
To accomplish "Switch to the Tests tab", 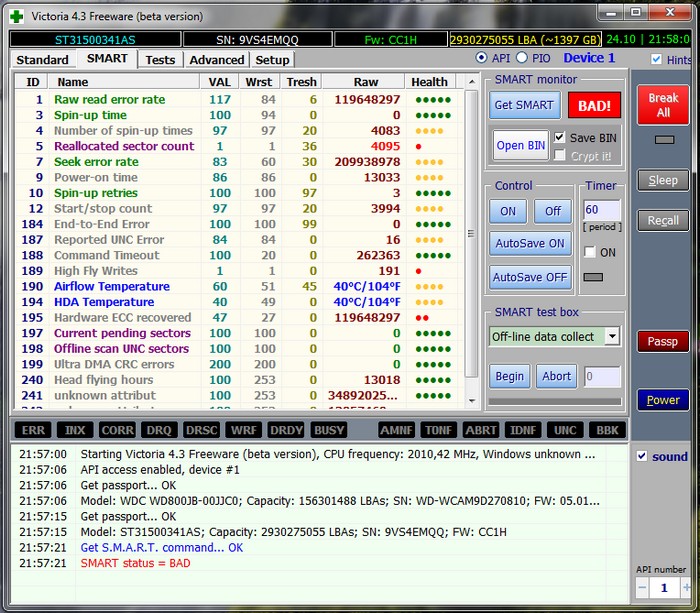I will tap(160, 60).
